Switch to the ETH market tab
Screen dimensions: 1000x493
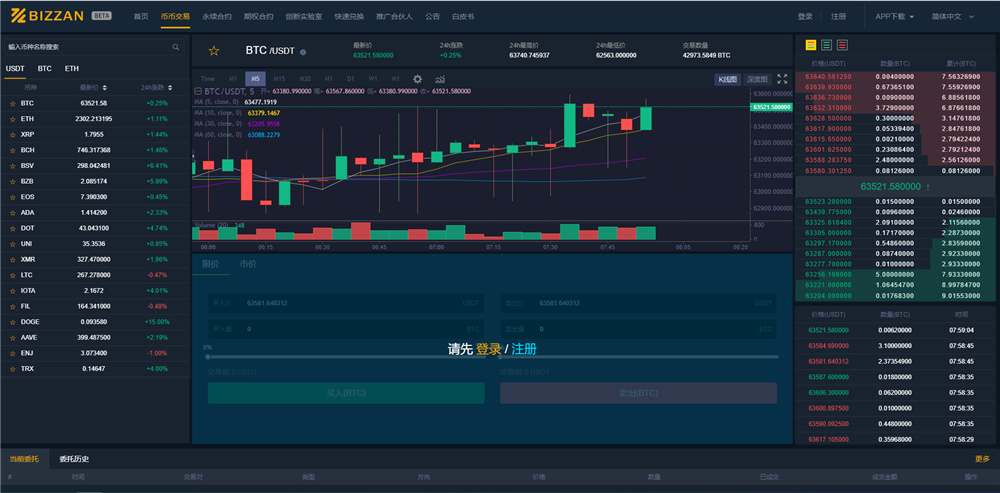click(x=72, y=69)
